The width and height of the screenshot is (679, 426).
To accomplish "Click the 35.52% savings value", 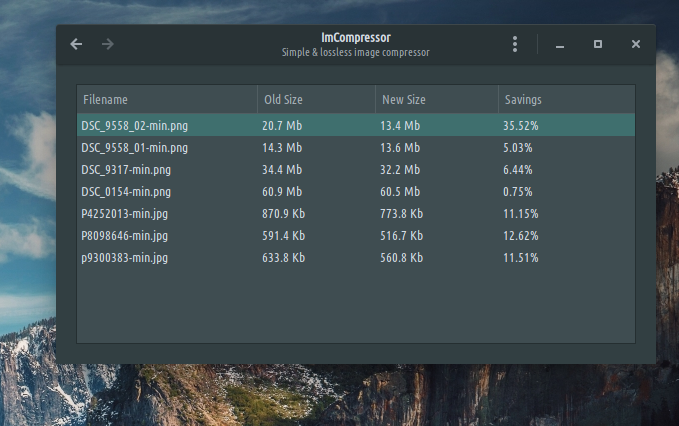I will (521, 126).
